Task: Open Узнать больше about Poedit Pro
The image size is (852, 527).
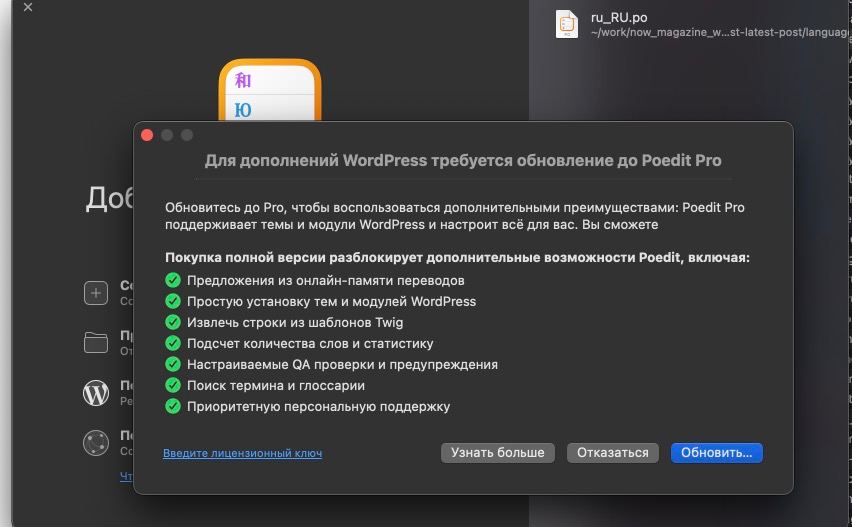Action: (x=497, y=453)
